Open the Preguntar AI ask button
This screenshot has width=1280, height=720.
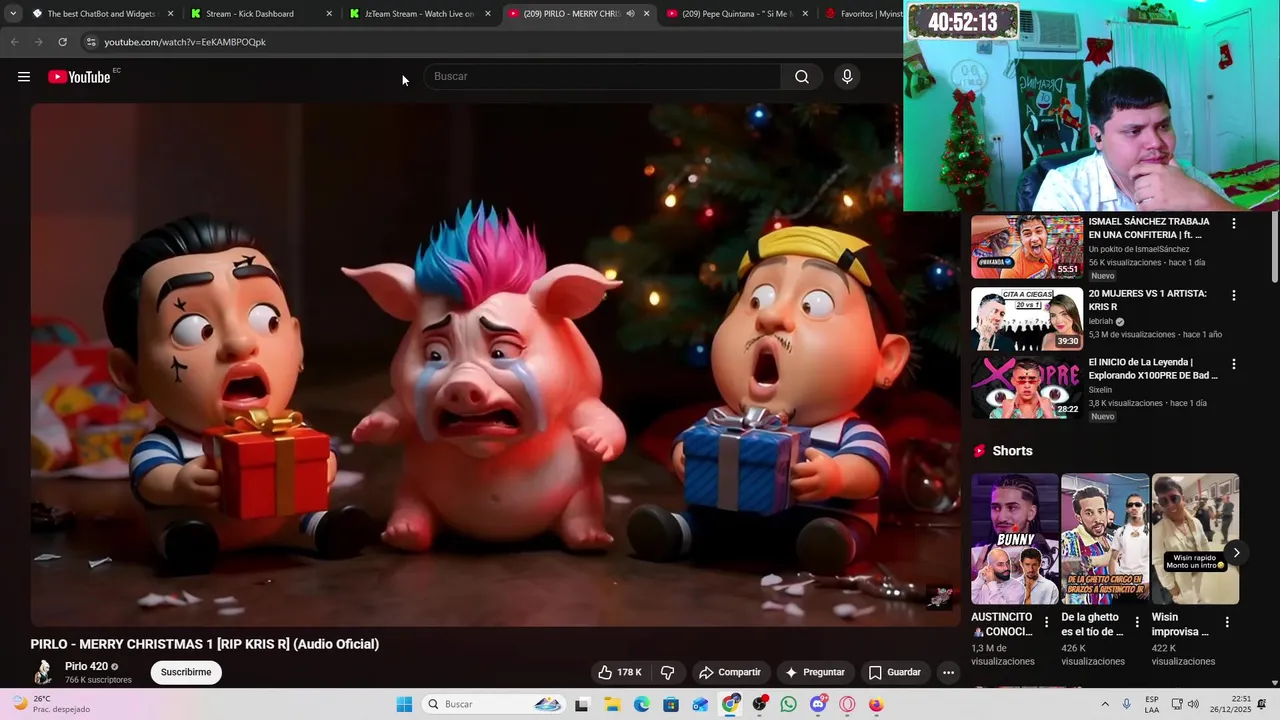coord(815,672)
